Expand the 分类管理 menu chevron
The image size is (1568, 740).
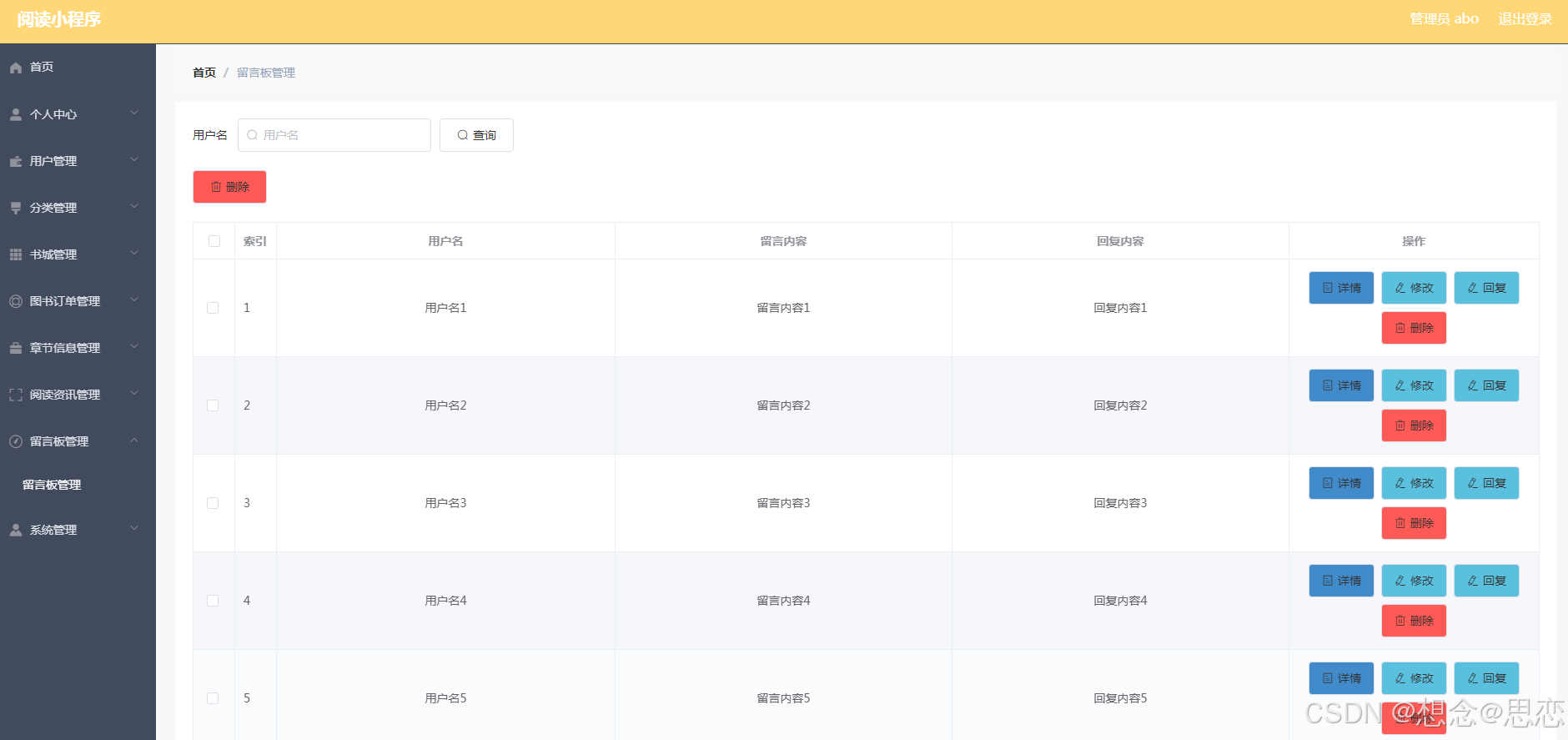134,206
